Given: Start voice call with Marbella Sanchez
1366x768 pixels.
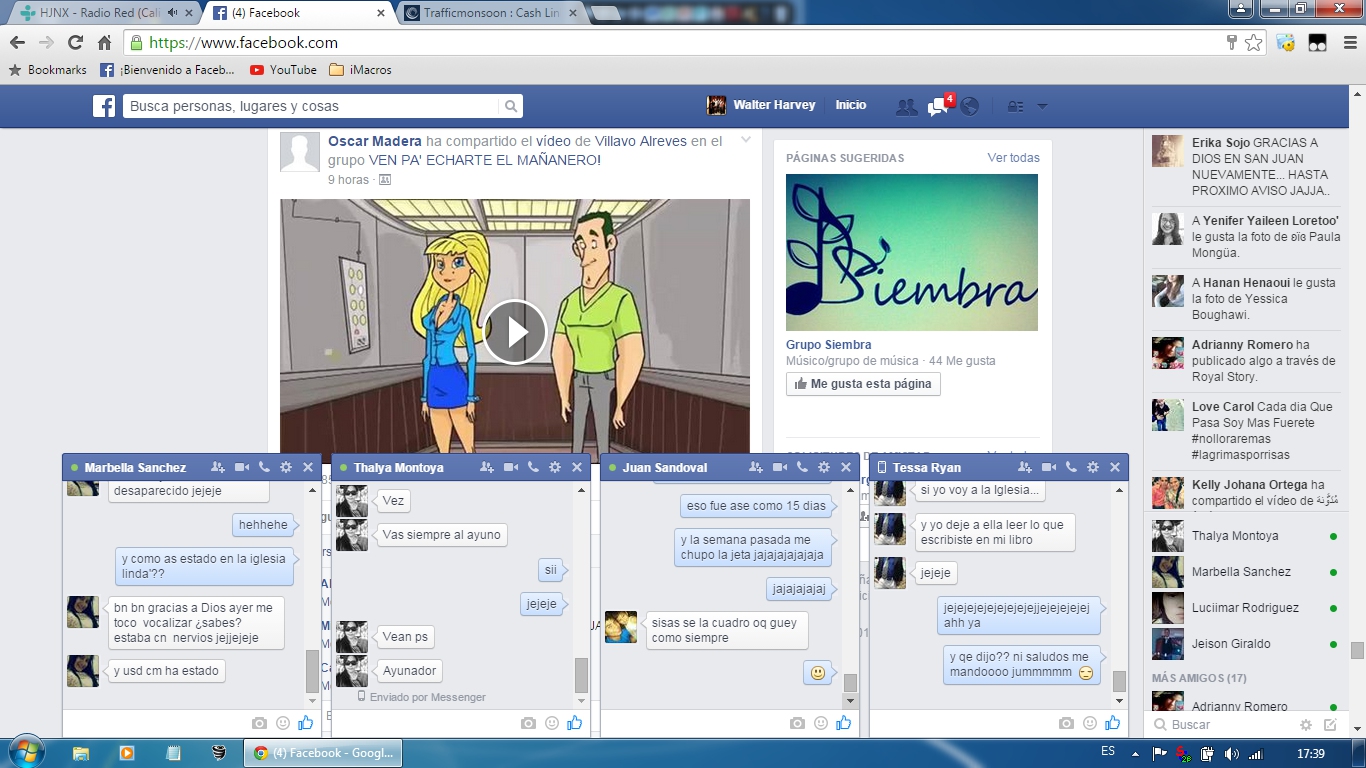Looking at the screenshot, I should click(265, 467).
